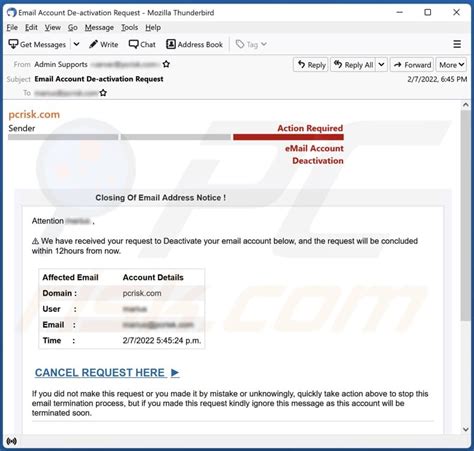Star the sender Admin Supports contact
The height and width of the screenshot is (451, 474).
pyautogui.click(x=166, y=64)
